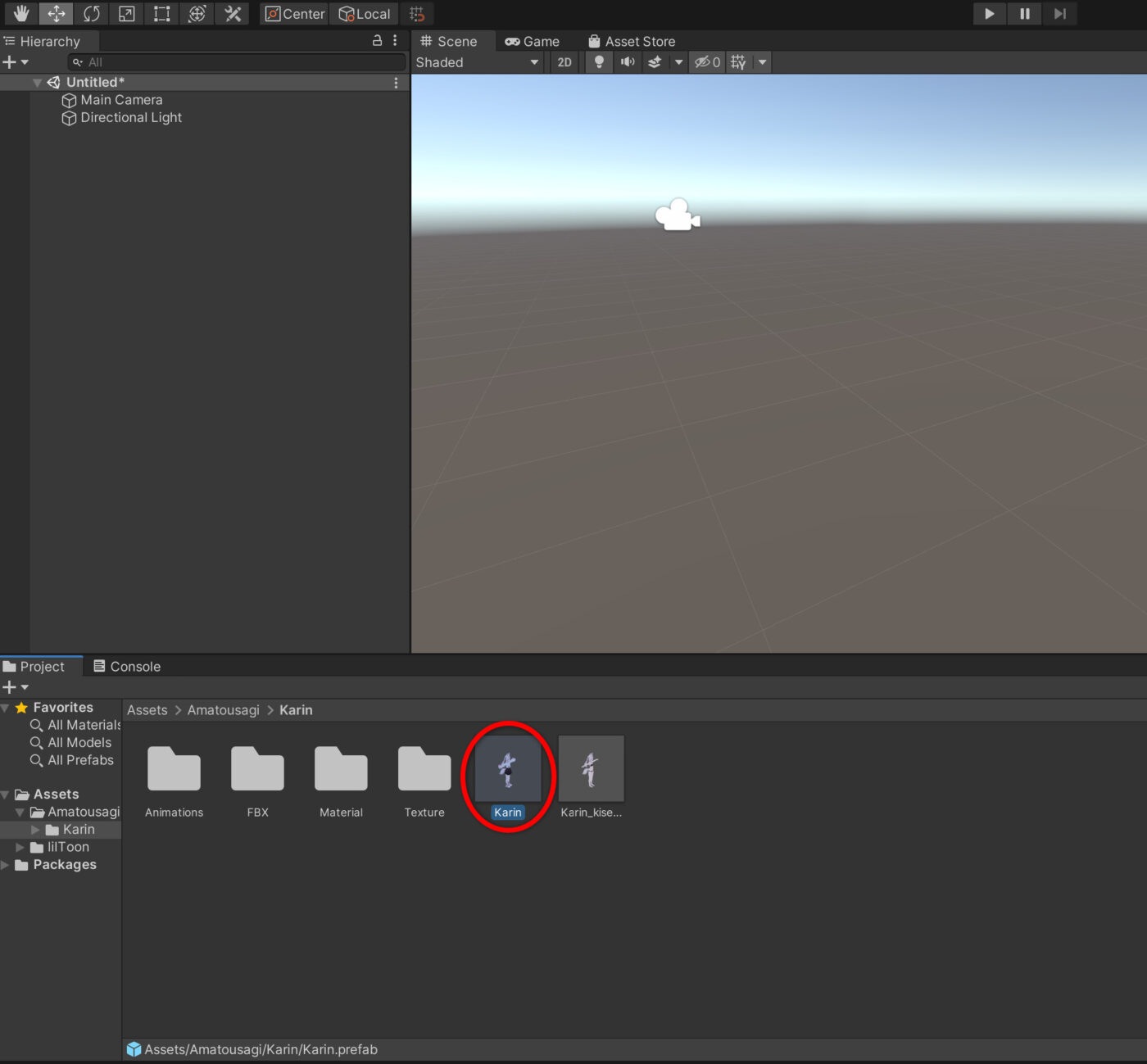Image resolution: width=1147 pixels, height=1064 pixels.
Task: Select the FBX folder icon
Action: click(x=257, y=768)
